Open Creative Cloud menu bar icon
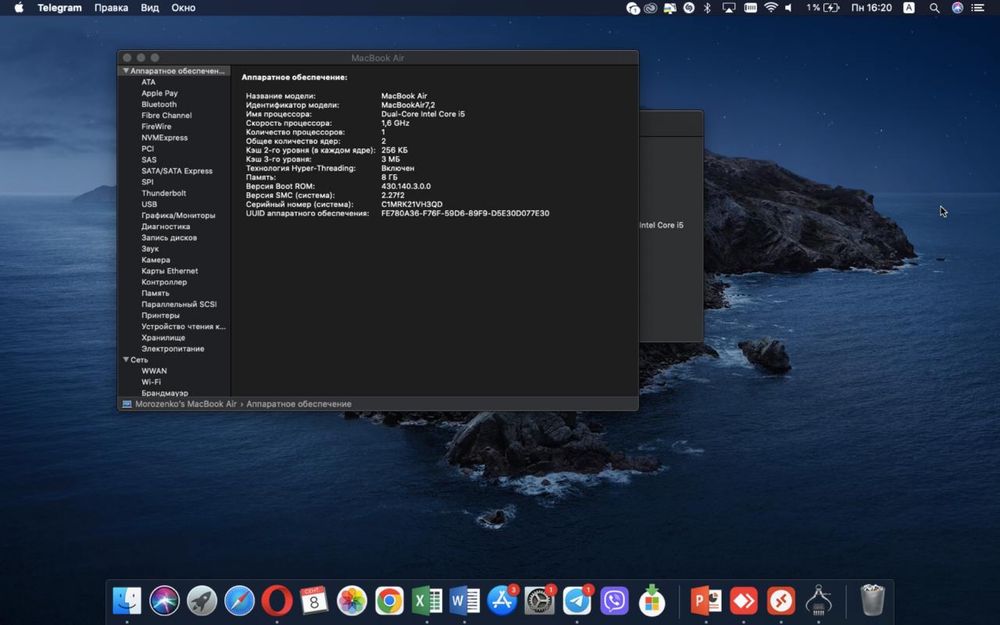Viewport: 1000px width, 625px height. pyautogui.click(x=650, y=8)
